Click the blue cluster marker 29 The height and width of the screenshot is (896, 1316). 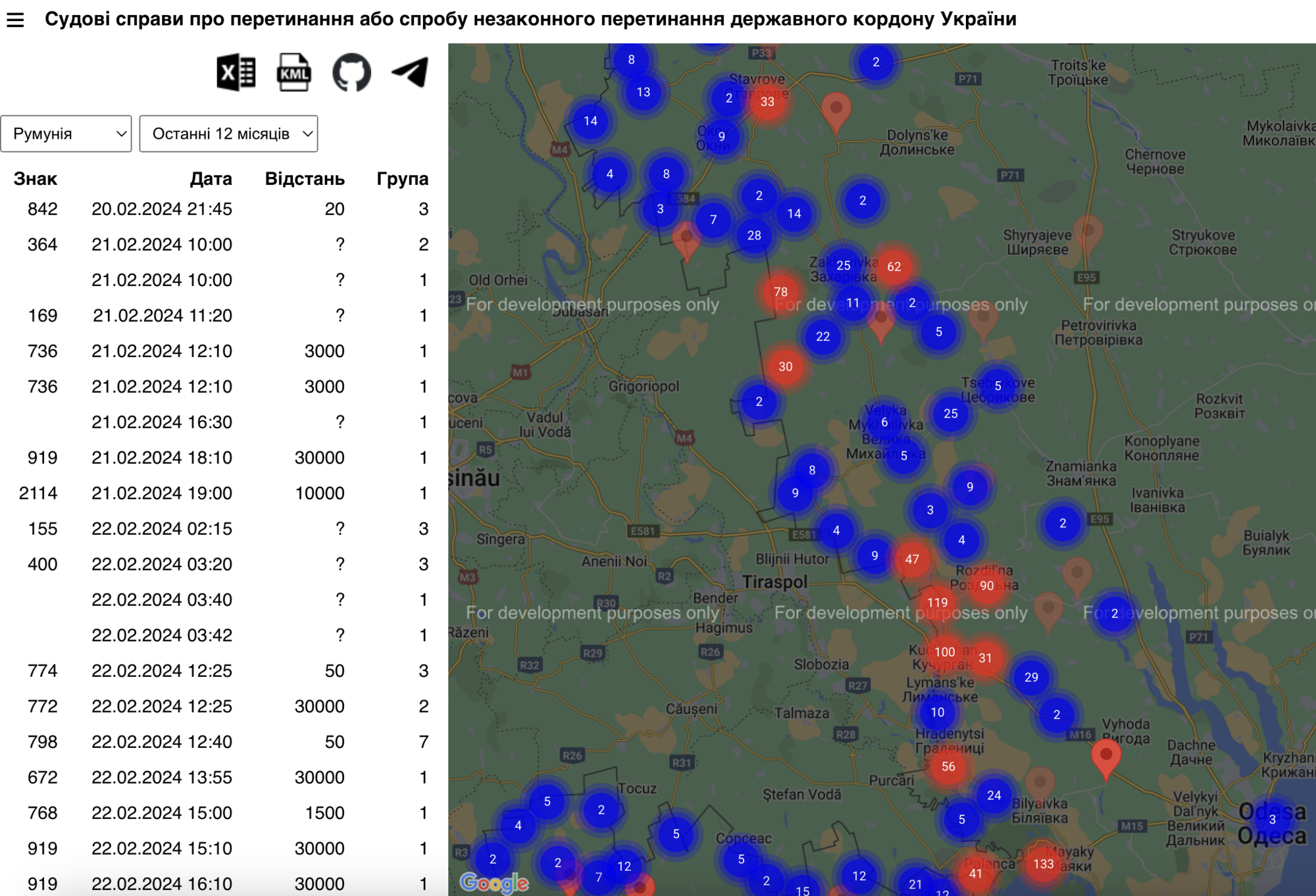coord(1031,677)
